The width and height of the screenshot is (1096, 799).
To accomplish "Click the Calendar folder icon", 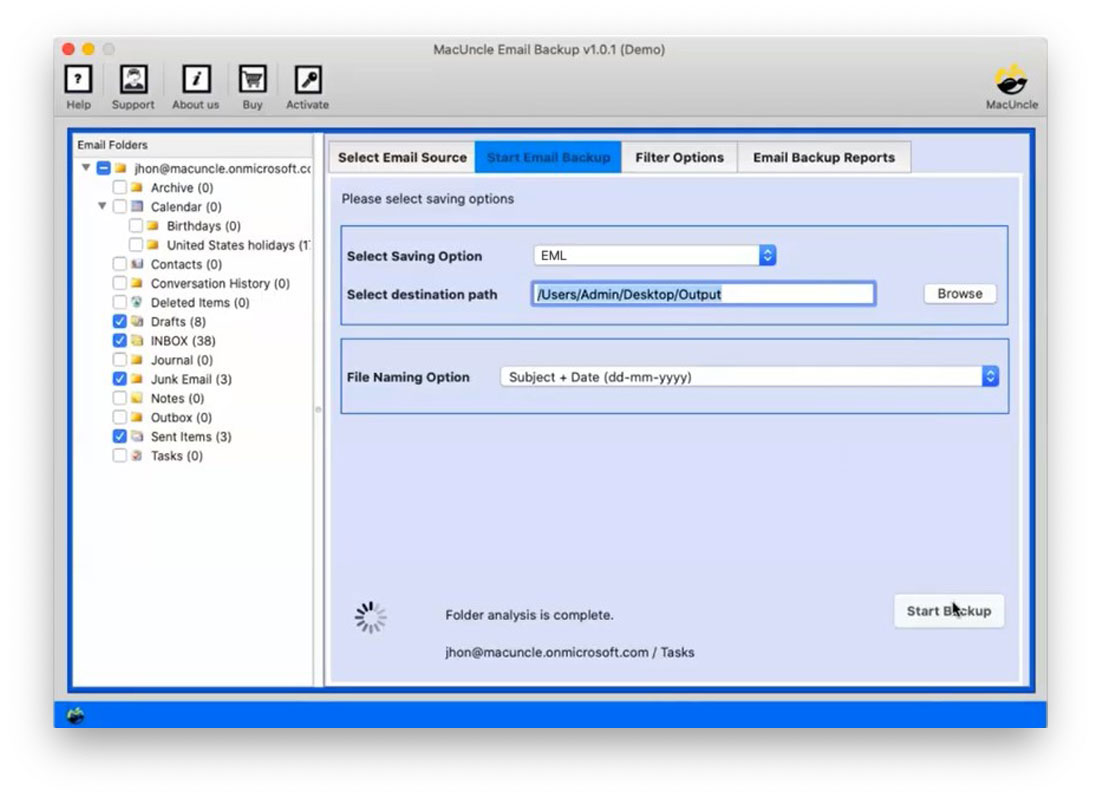I will pyautogui.click(x=137, y=206).
